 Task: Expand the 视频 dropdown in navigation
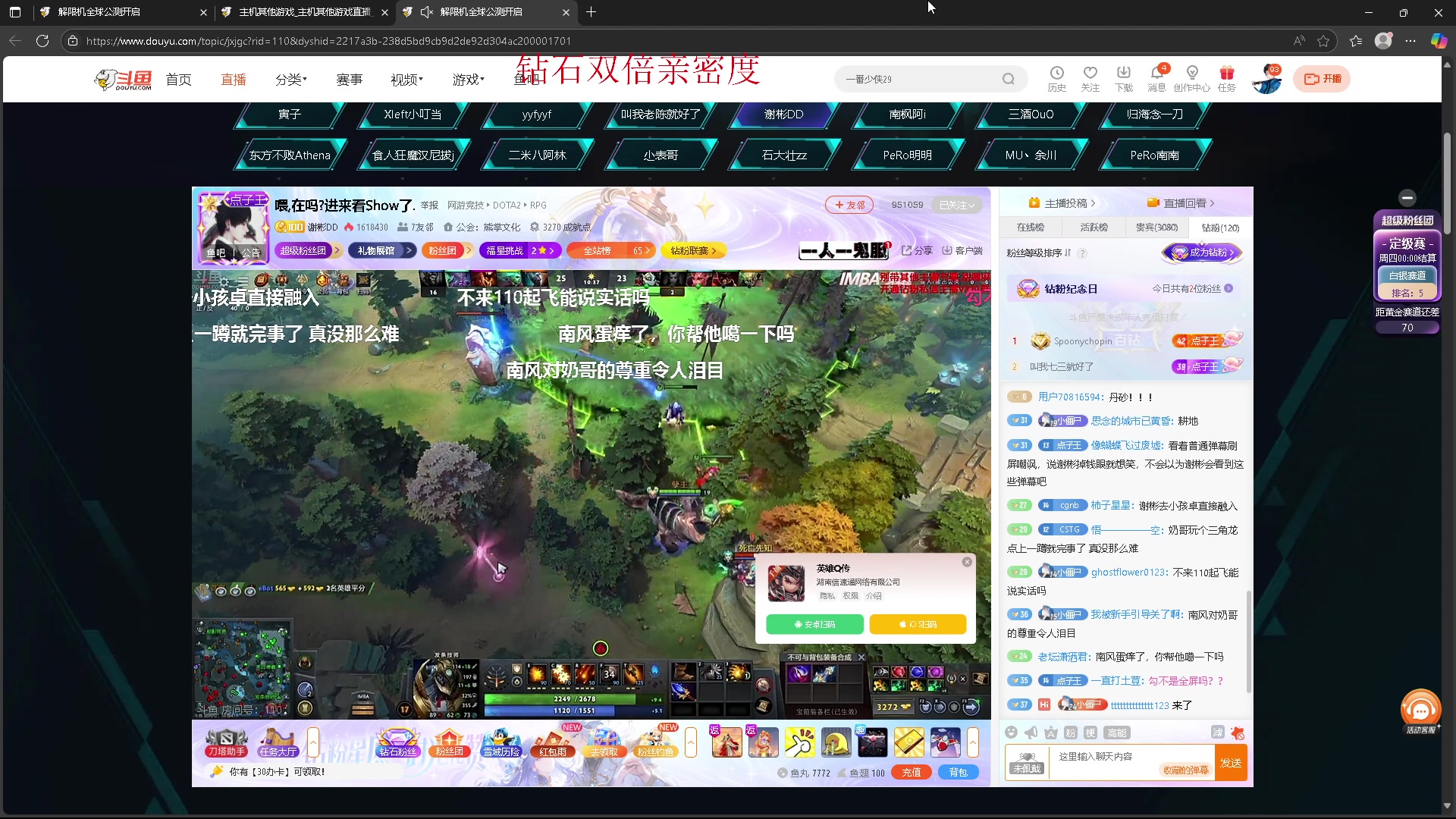click(406, 80)
